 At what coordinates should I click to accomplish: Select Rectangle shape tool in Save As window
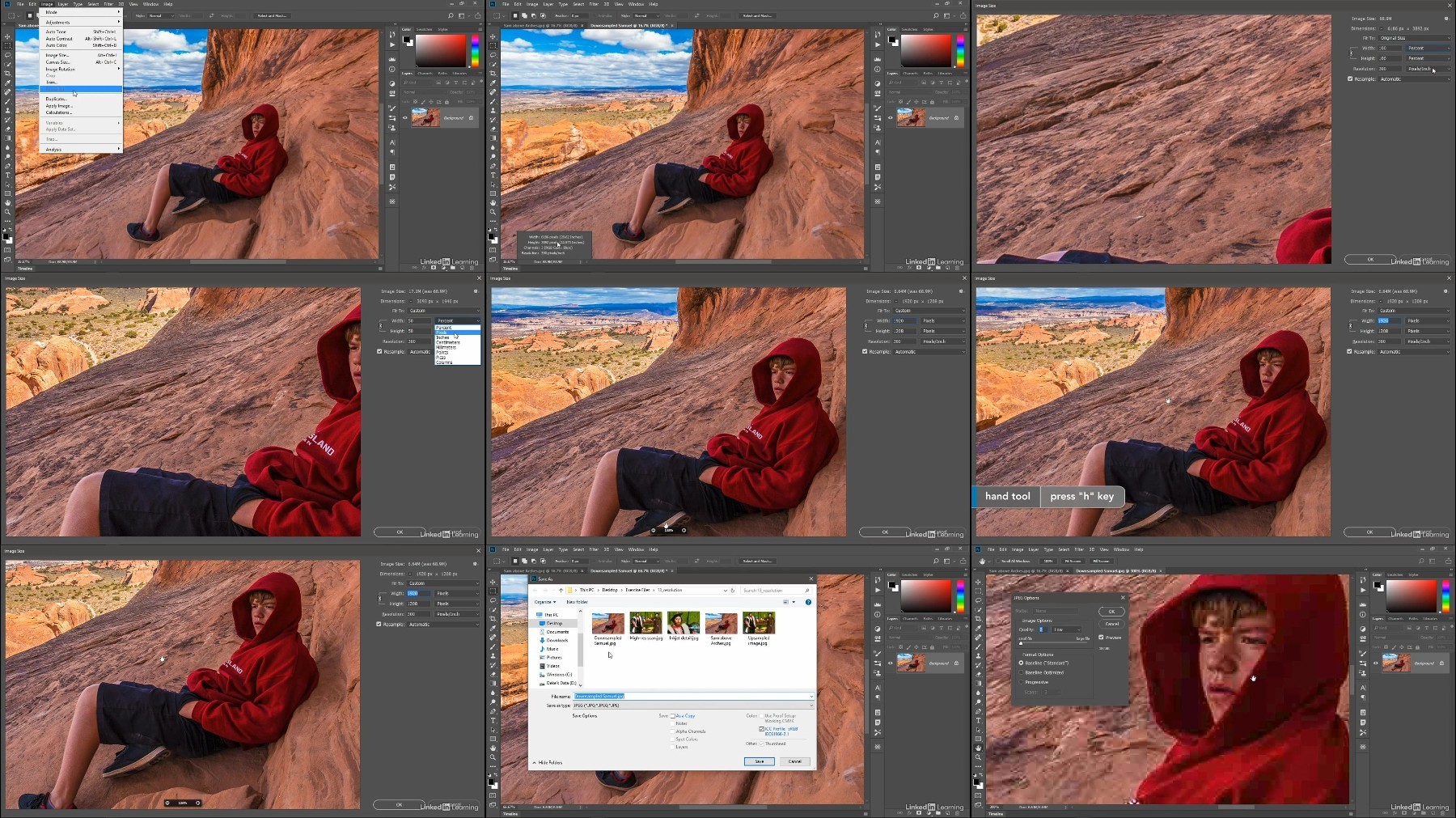click(493, 739)
